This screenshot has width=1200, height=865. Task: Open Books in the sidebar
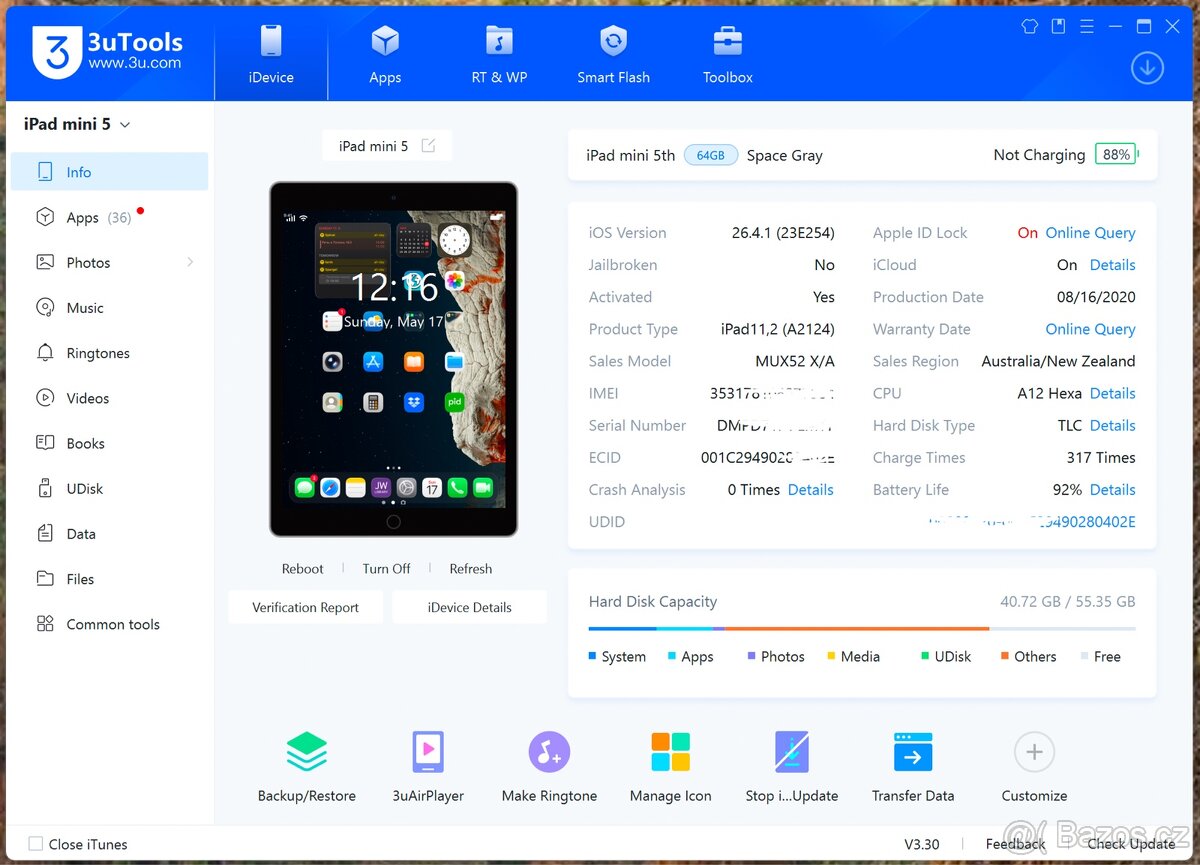pos(109,443)
